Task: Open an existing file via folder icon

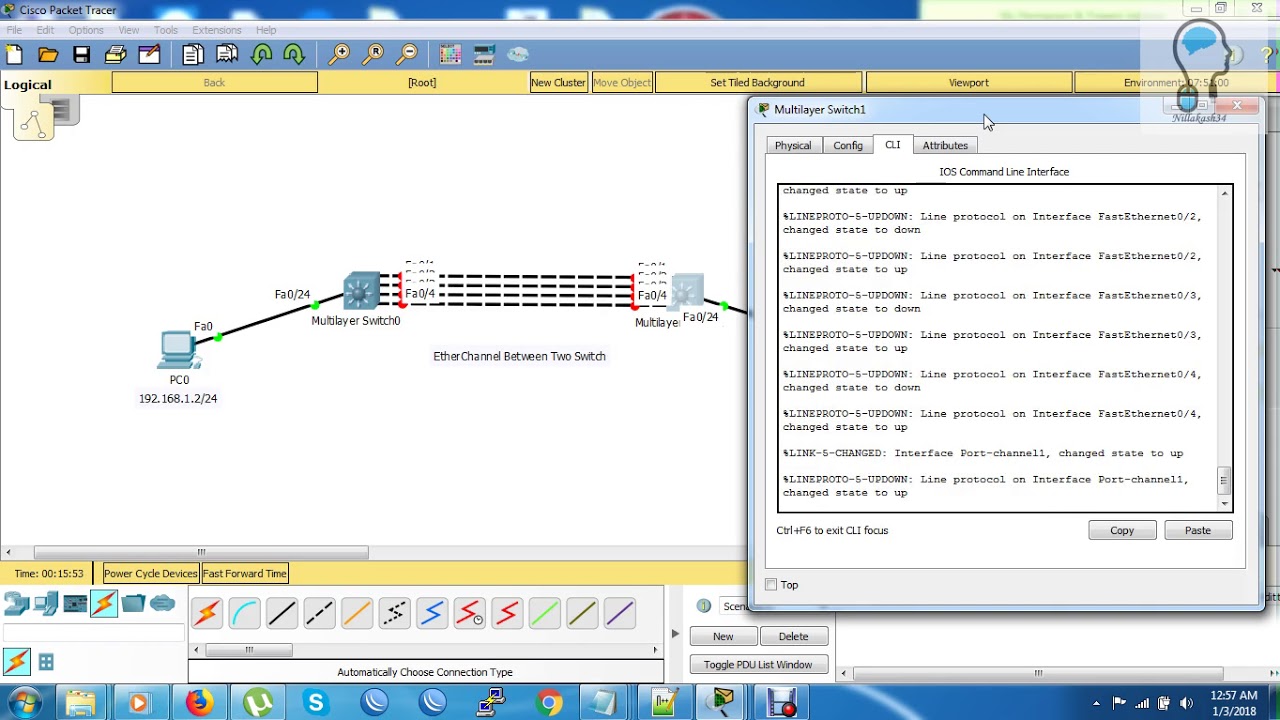Action: (48, 54)
